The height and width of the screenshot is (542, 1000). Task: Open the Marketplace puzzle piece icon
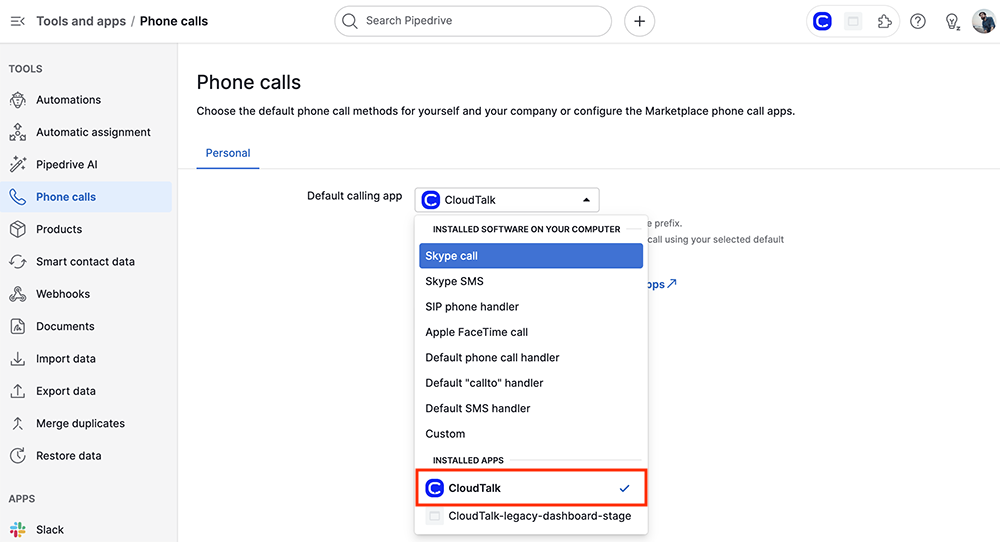884,21
